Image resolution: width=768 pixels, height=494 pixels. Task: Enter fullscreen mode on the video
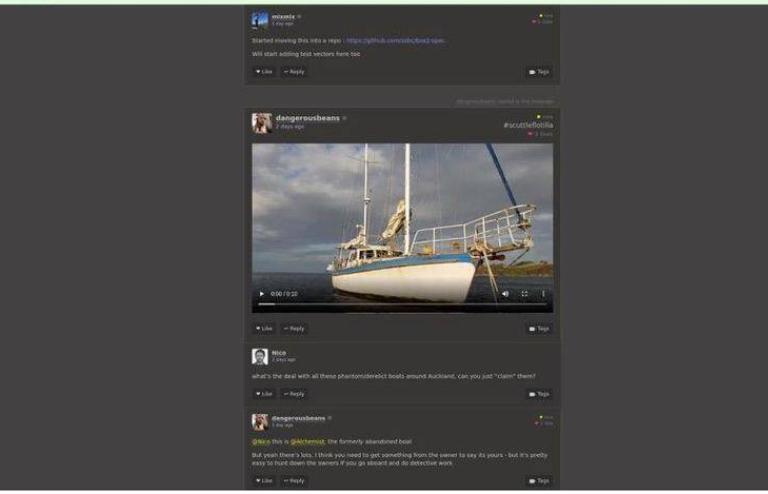pos(524,294)
